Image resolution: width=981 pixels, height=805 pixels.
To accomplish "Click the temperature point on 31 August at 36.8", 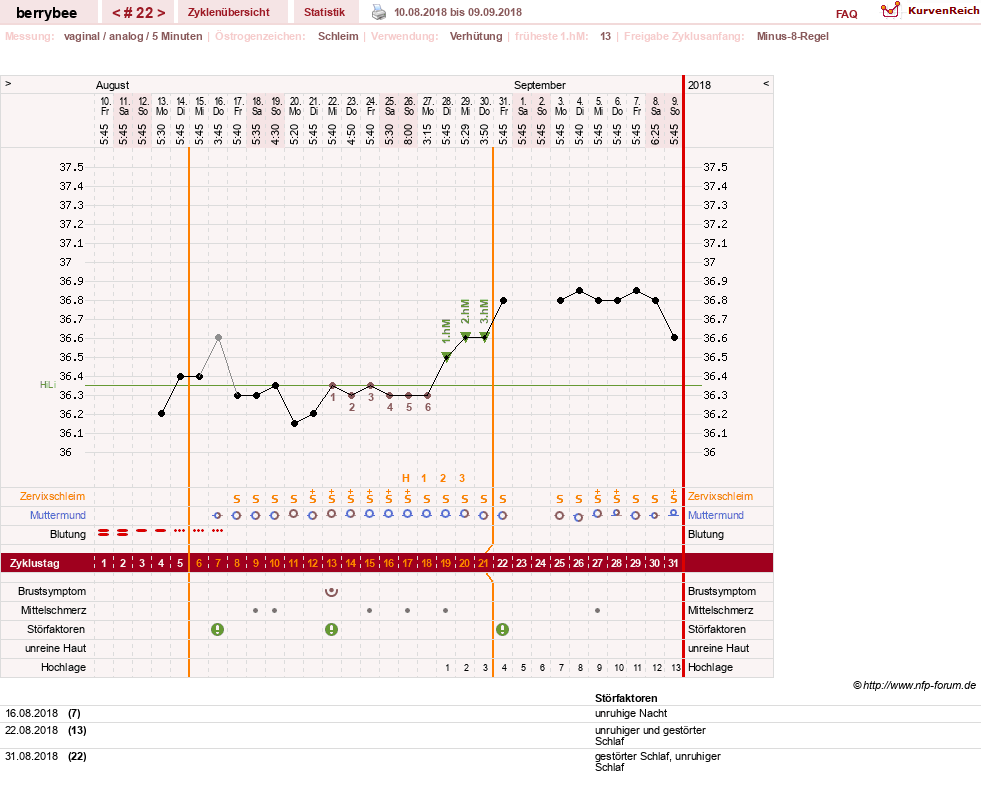I will pyautogui.click(x=503, y=300).
